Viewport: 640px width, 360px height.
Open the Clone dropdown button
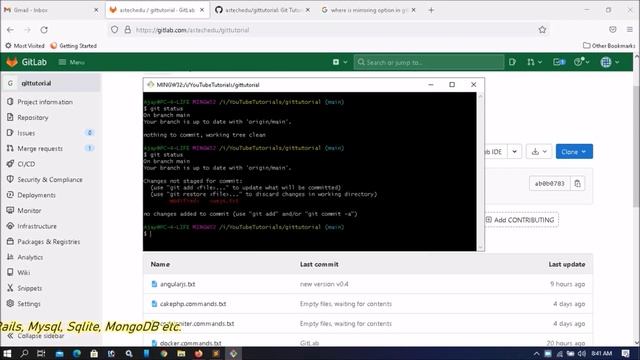click(574, 152)
